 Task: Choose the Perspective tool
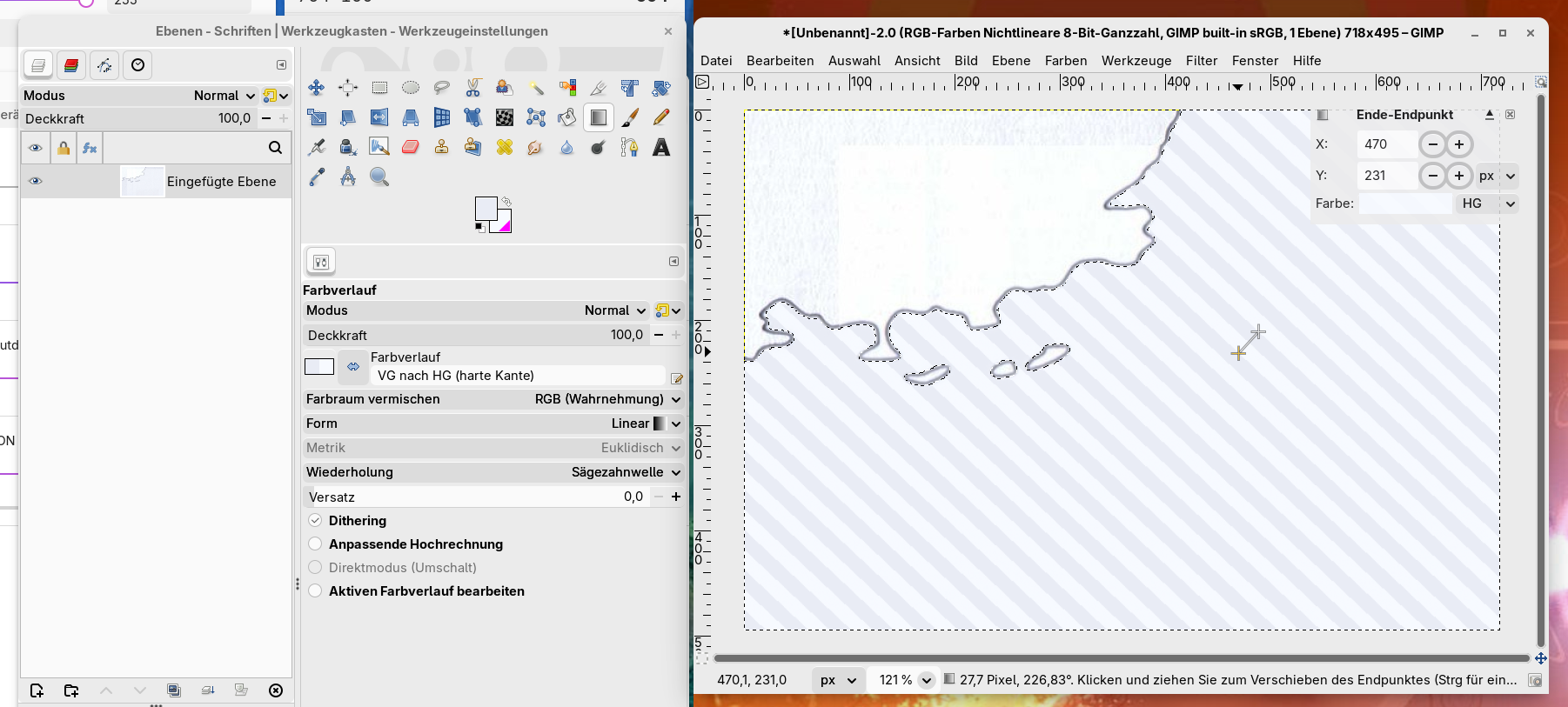point(411,117)
